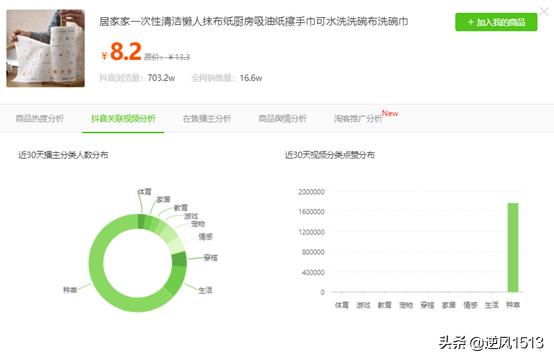Click the 8.2 yuan price
The image size is (554, 360).
(x=126, y=52)
